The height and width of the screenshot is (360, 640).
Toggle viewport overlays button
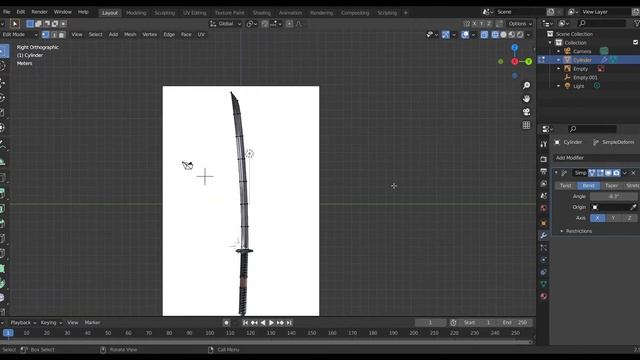tap(465, 35)
